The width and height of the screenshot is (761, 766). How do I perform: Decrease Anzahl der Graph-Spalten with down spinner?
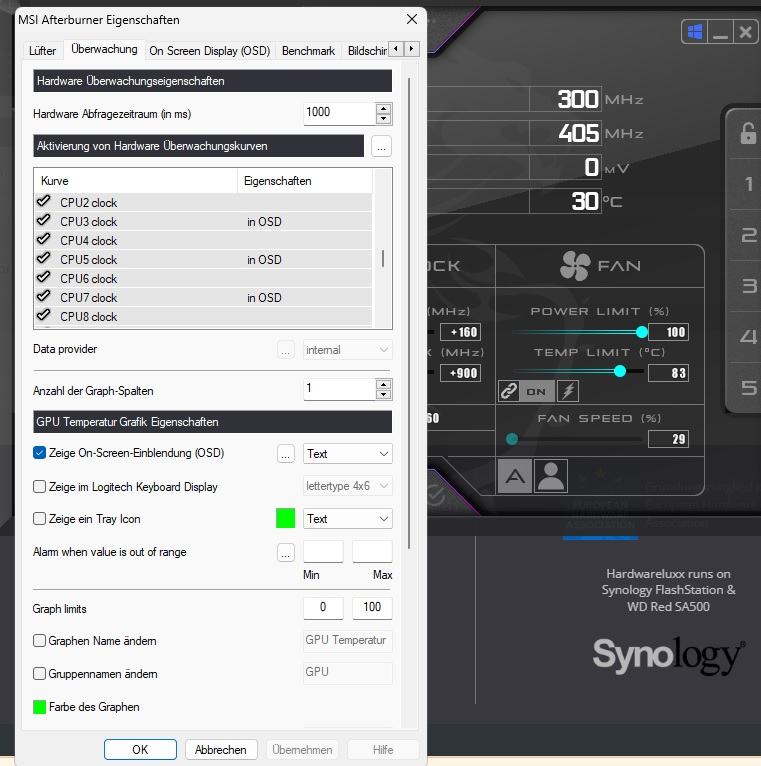(x=384, y=395)
